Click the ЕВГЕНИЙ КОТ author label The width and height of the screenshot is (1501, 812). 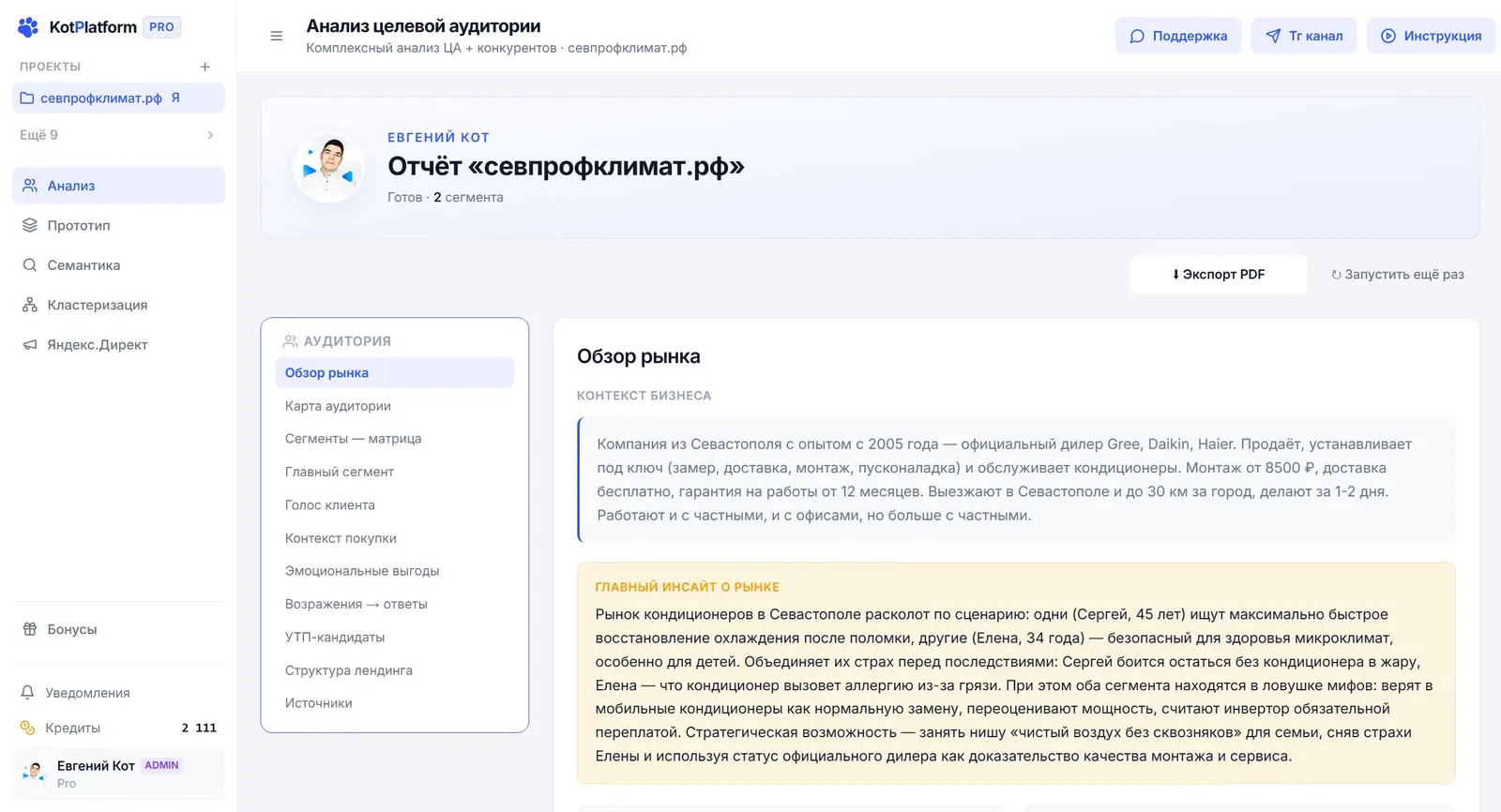pyautogui.click(x=438, y=137)
